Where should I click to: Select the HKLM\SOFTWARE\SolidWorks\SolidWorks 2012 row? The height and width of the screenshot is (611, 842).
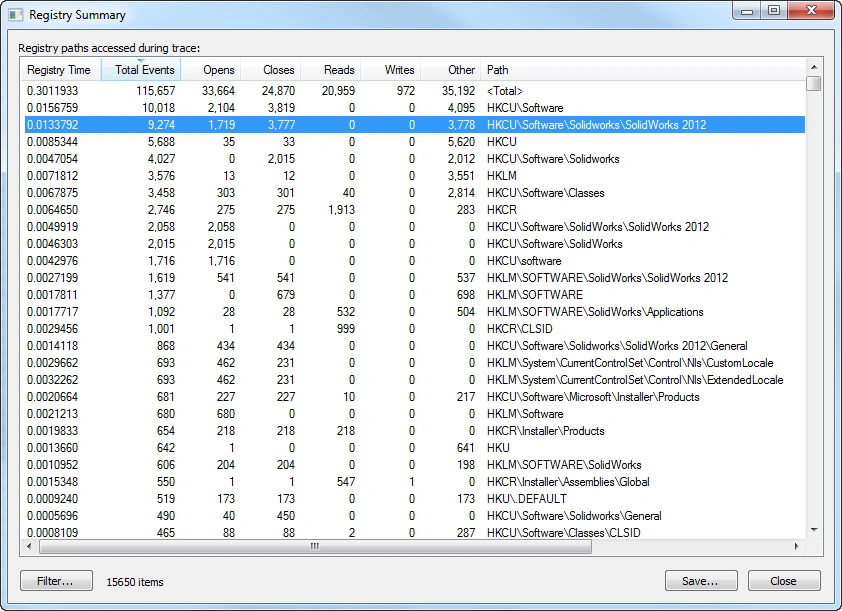(x=415, y=278)
